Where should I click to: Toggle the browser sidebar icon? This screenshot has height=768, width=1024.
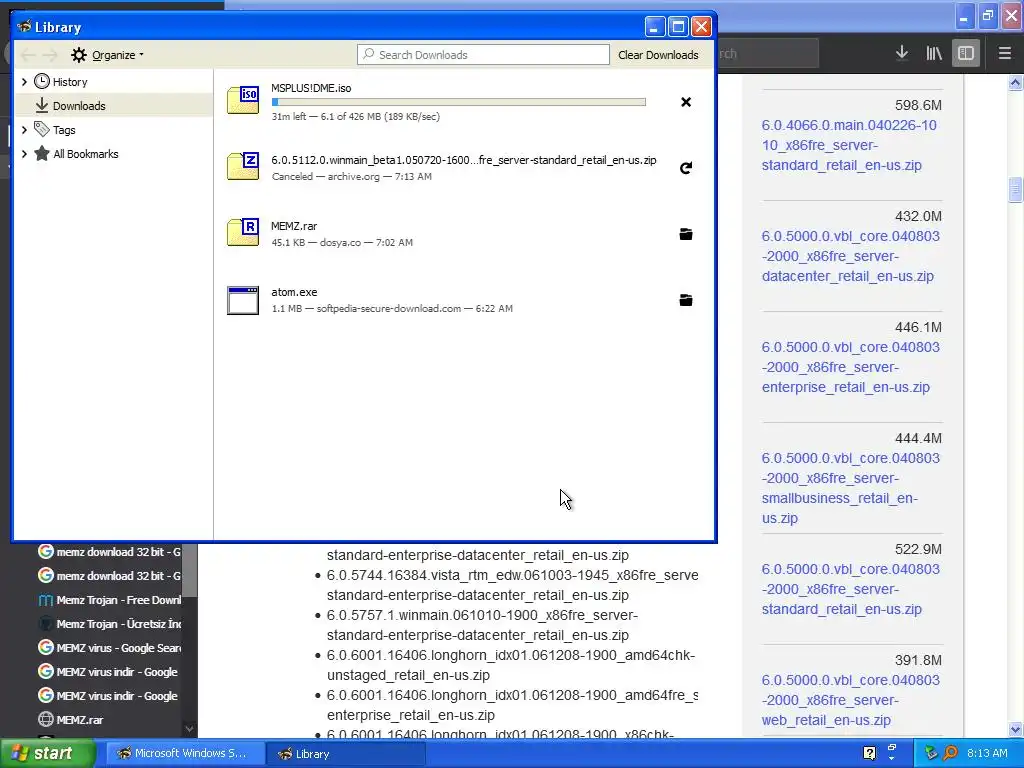[x=966, y=53]
